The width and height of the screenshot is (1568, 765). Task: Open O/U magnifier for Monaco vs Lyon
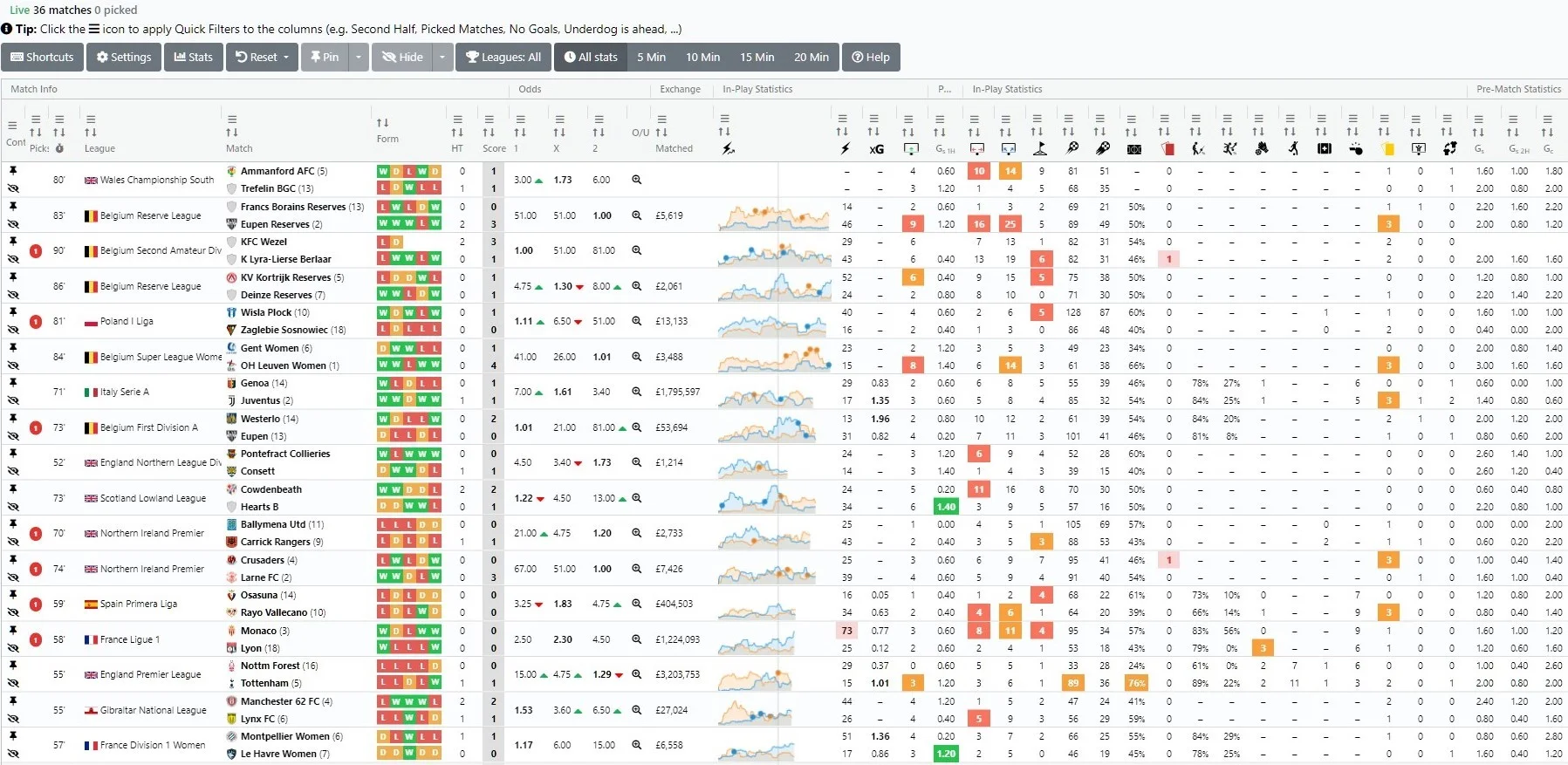coord(637,639)
